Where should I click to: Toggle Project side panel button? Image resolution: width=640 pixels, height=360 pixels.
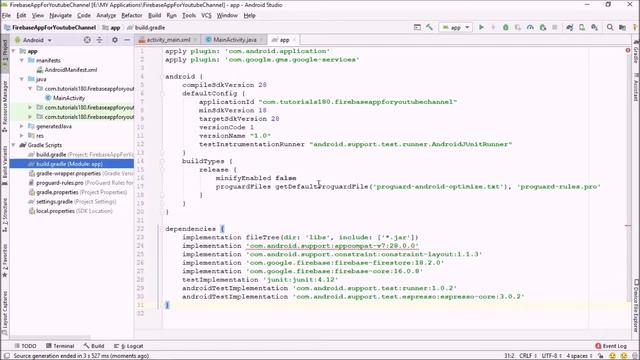pyautogui.click(x=4, y=55)
